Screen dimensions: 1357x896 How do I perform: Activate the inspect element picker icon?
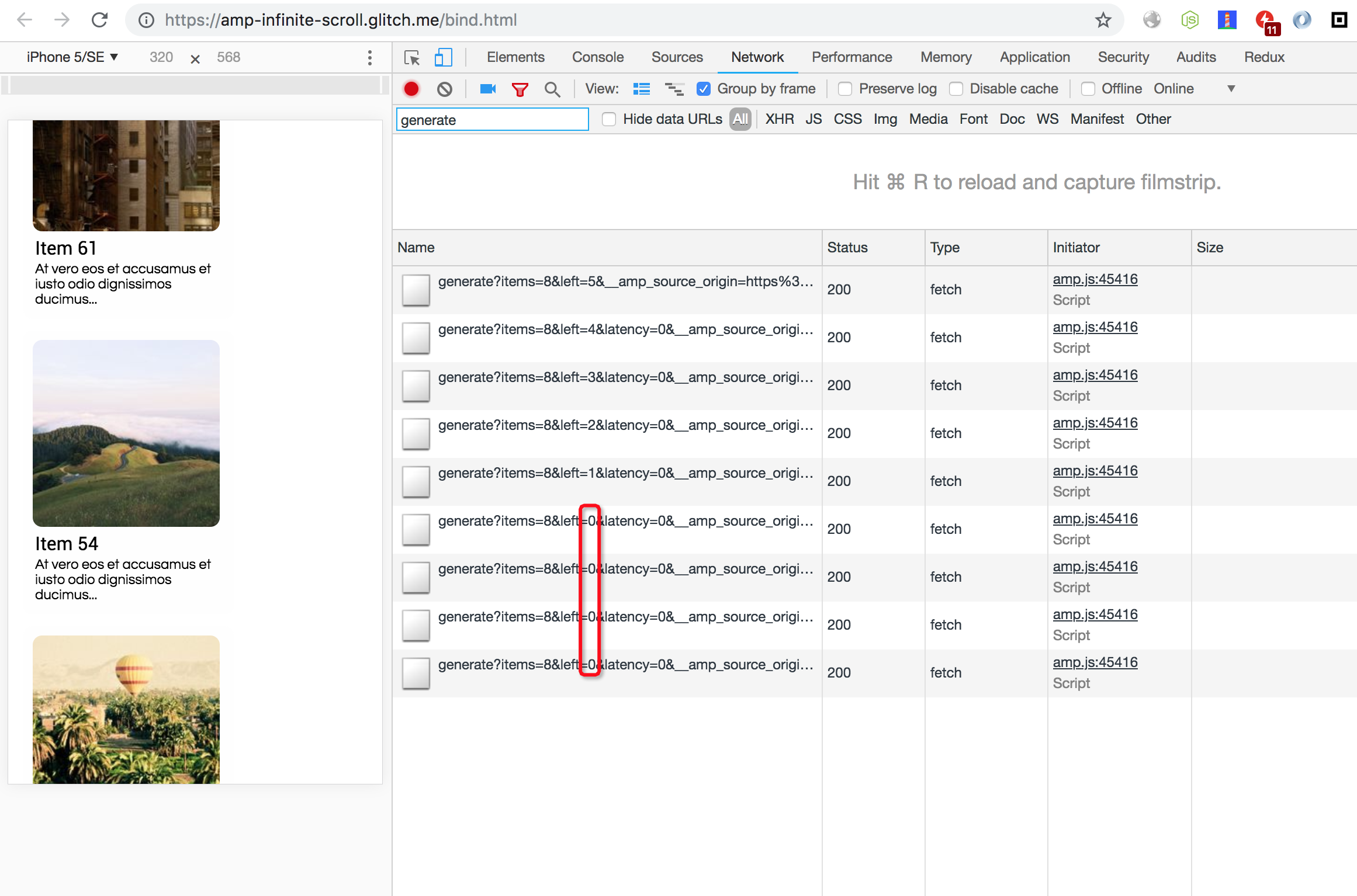tap(412, 57)
